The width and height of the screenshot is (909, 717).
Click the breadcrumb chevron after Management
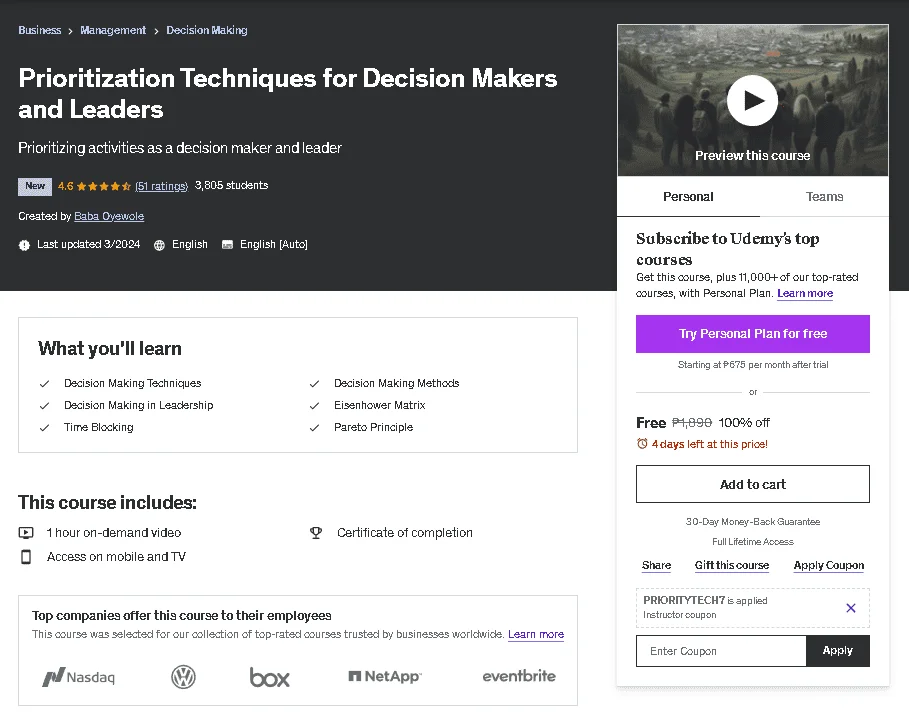click(x=156, y=31)
